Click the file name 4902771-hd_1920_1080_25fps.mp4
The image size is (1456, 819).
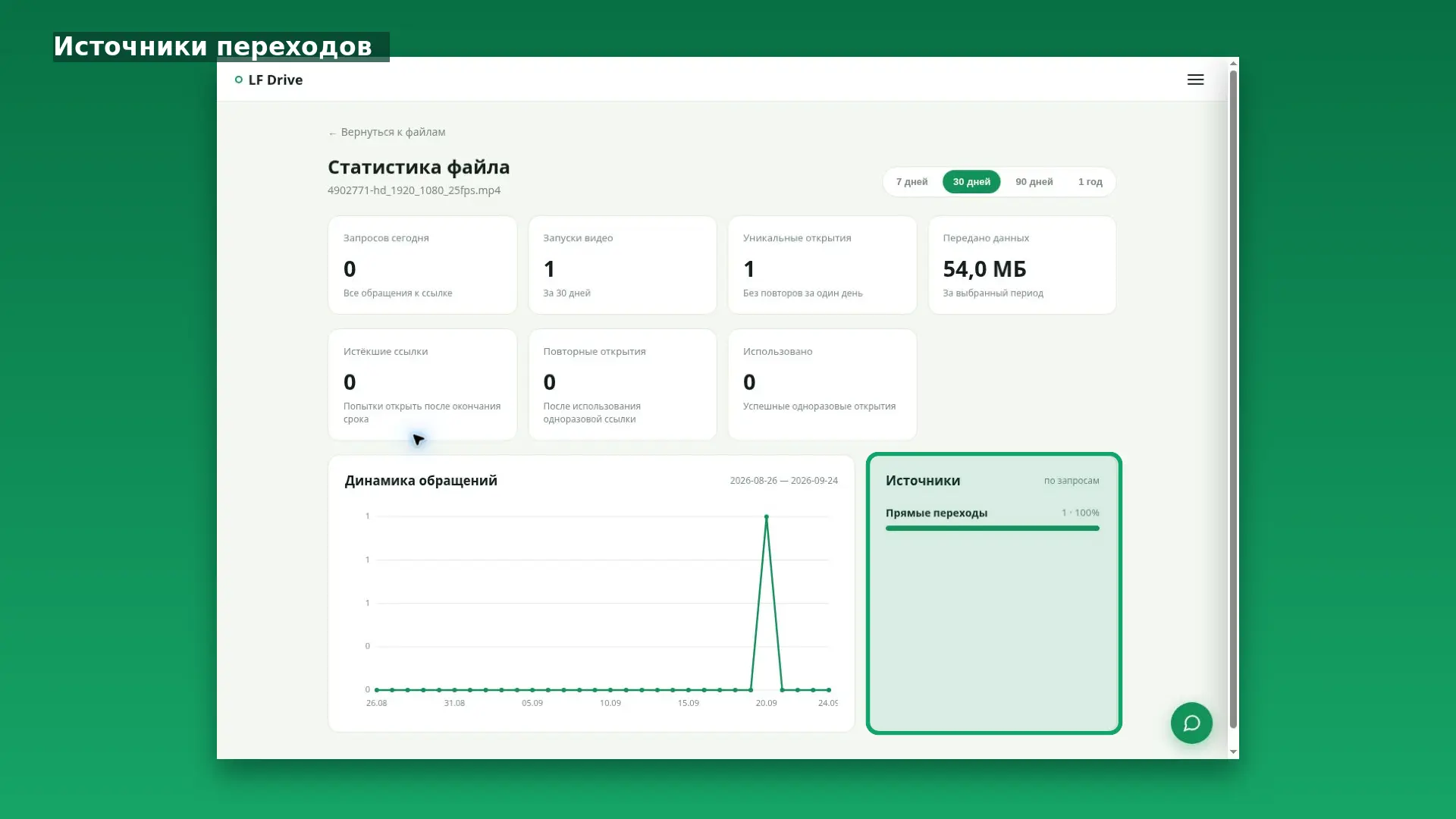click(414, 190)
